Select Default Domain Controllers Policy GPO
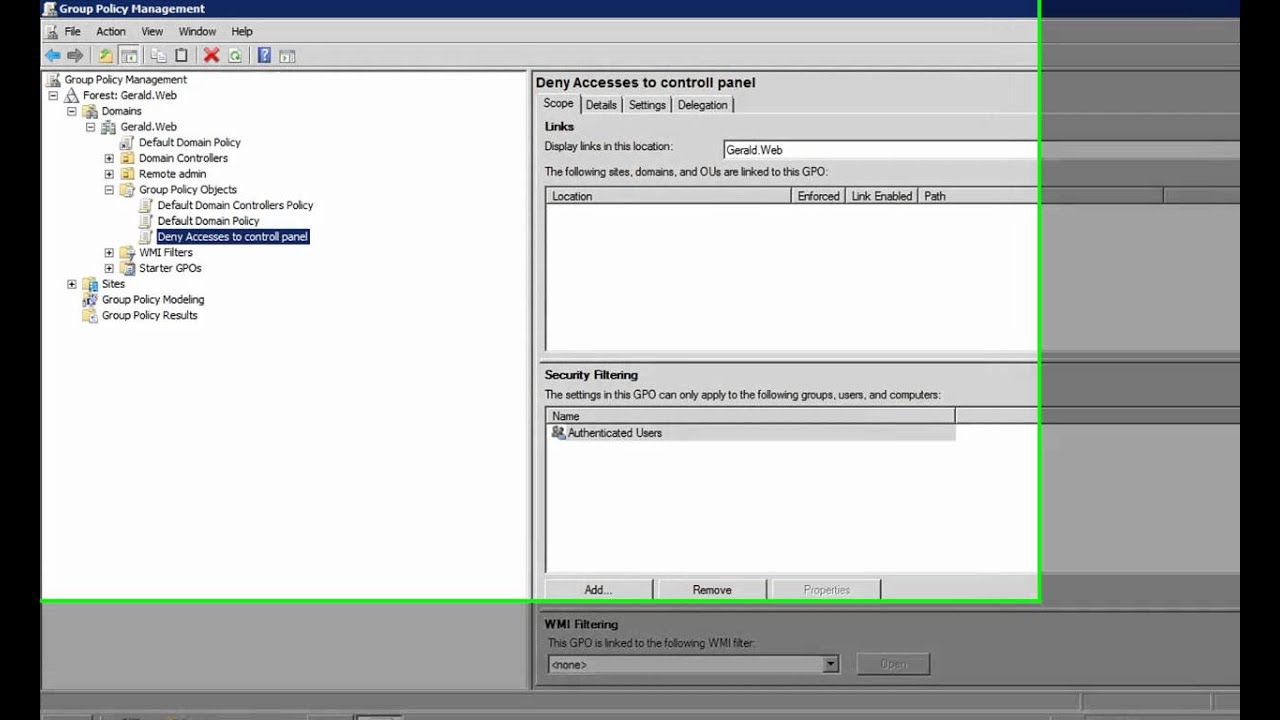The width and height of the screenshot is (1280, 720). click(x=235, y=205)
